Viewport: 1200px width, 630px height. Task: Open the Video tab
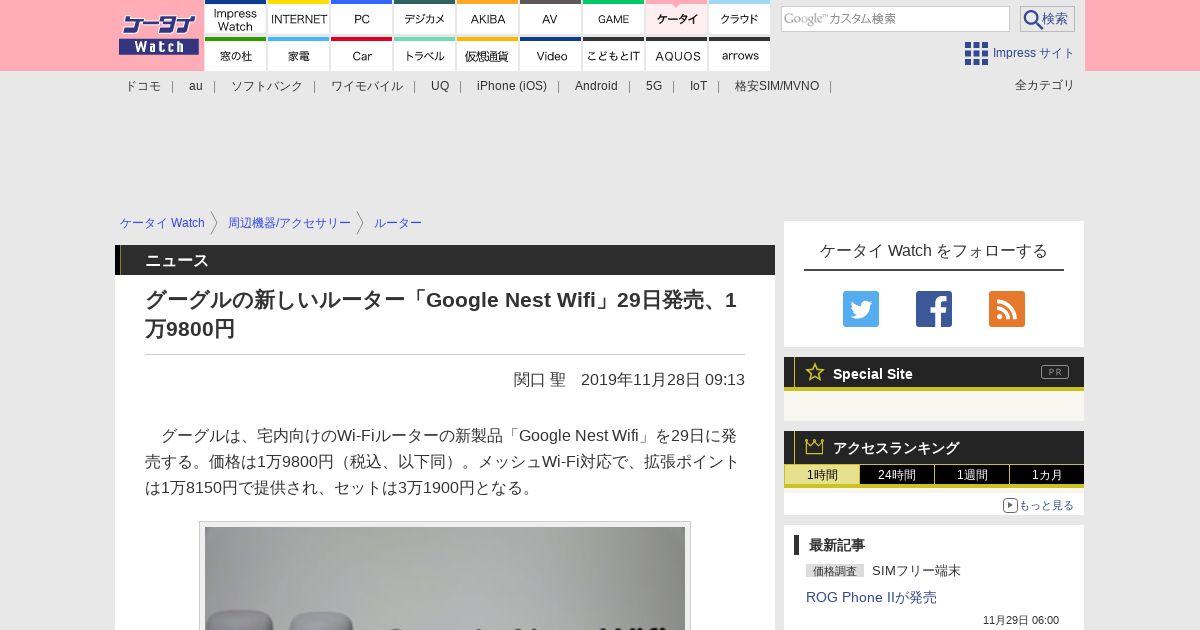pos(551,54)
